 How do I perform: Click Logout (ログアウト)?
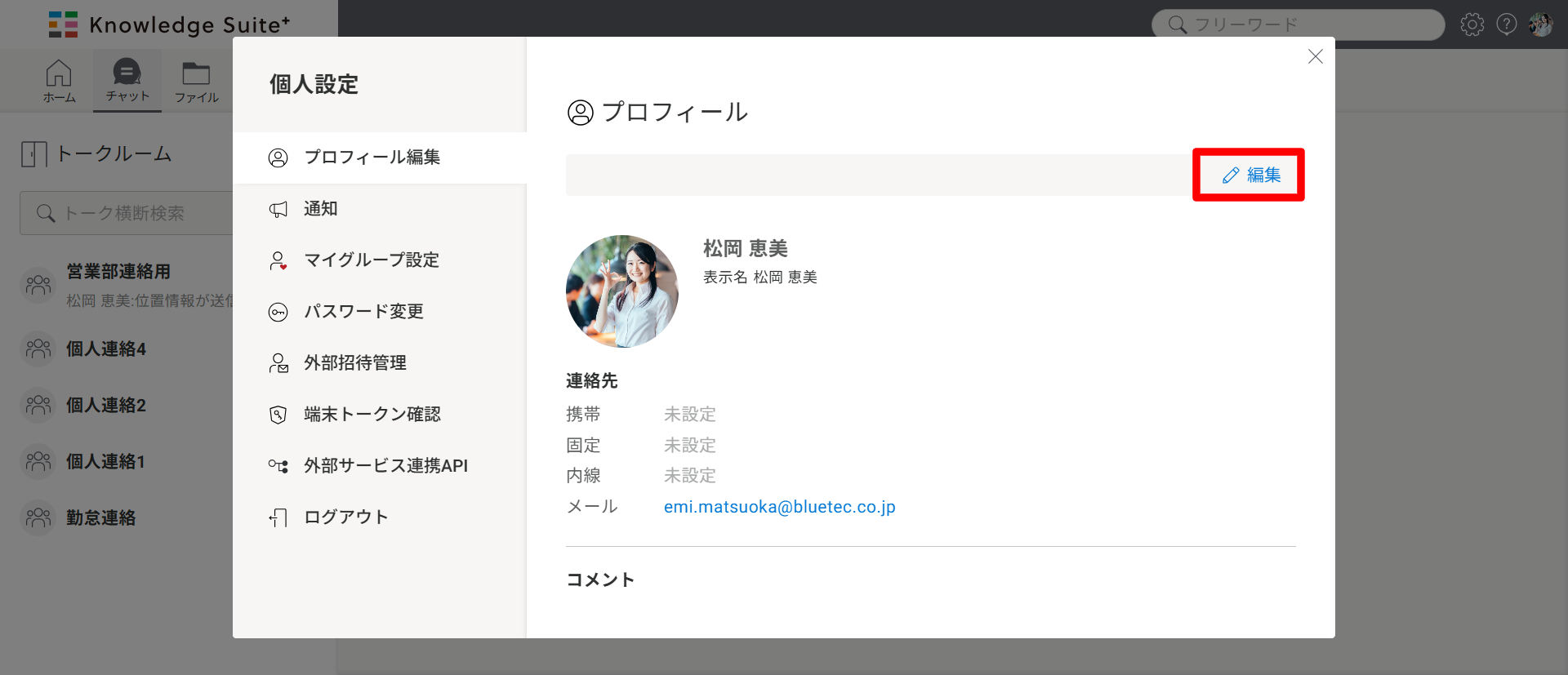click(345, 517)
